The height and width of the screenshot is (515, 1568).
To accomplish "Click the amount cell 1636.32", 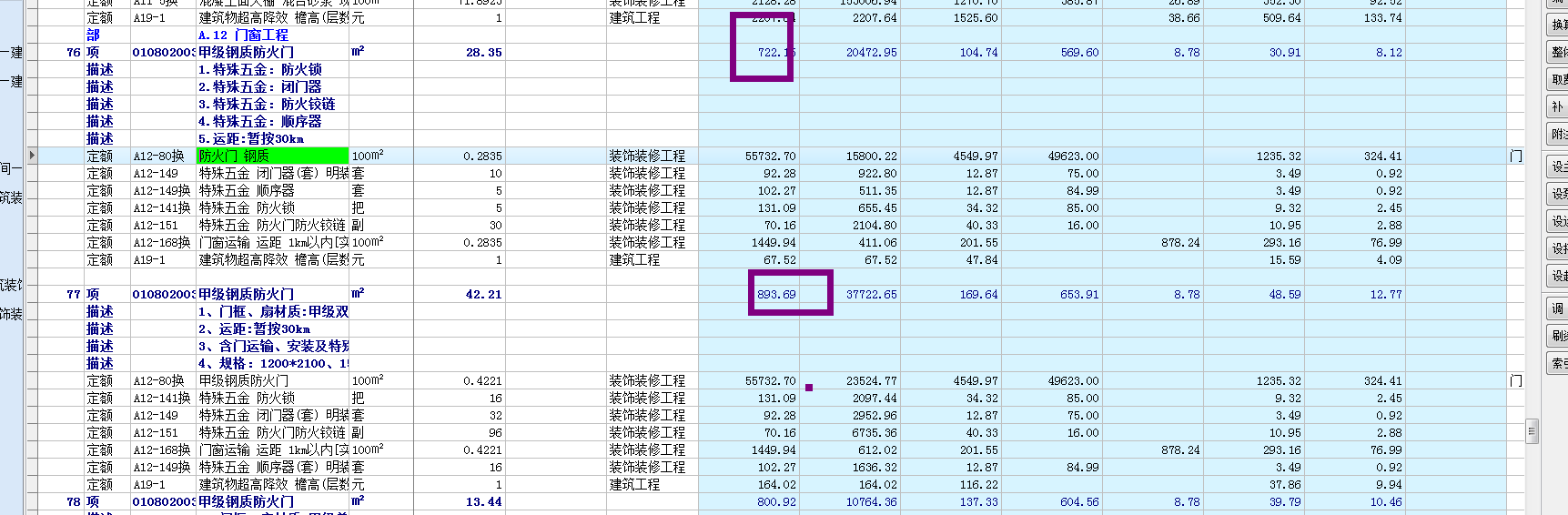I will 875,467.
